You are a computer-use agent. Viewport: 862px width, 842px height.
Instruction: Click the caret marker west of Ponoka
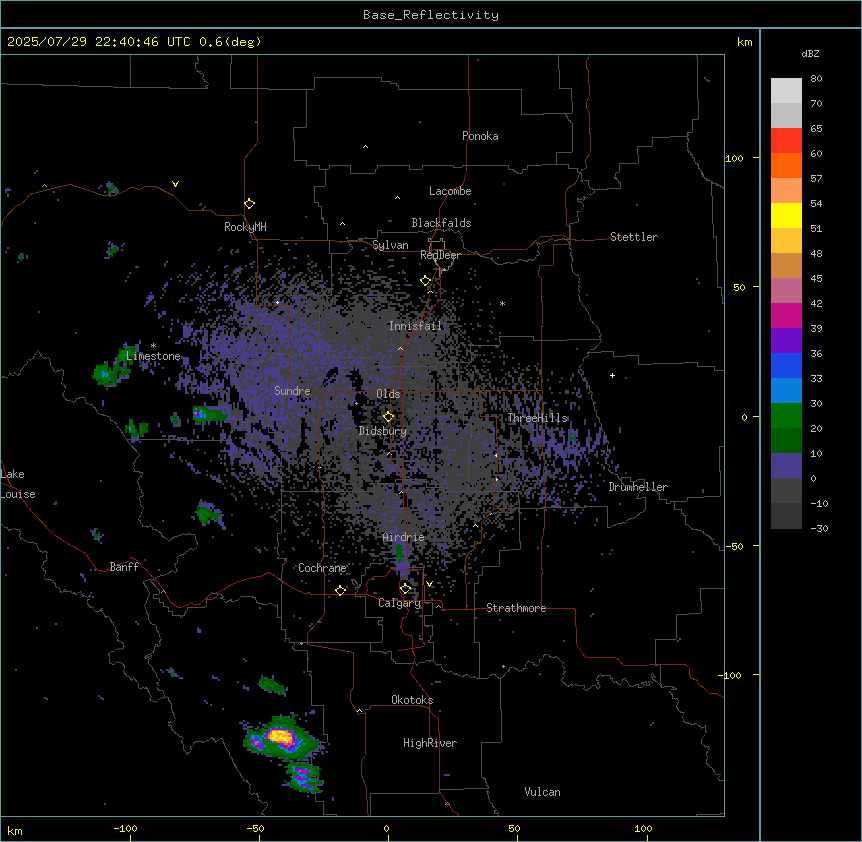coord(366,147)
